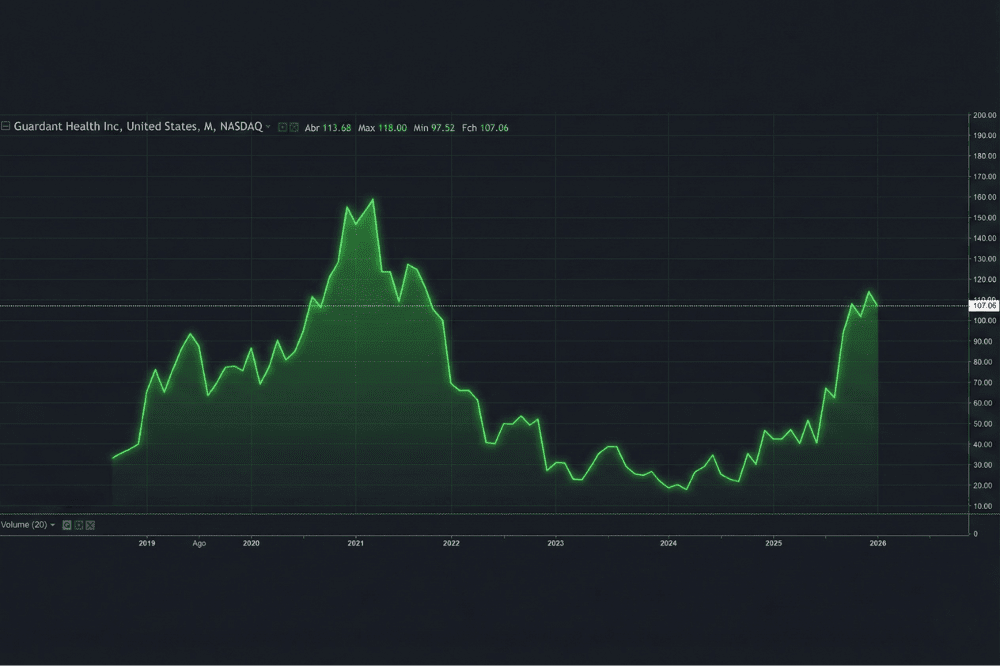Click the Max 118.00 high value
This screenshot has height=666, width=1000.
point(382,127)
